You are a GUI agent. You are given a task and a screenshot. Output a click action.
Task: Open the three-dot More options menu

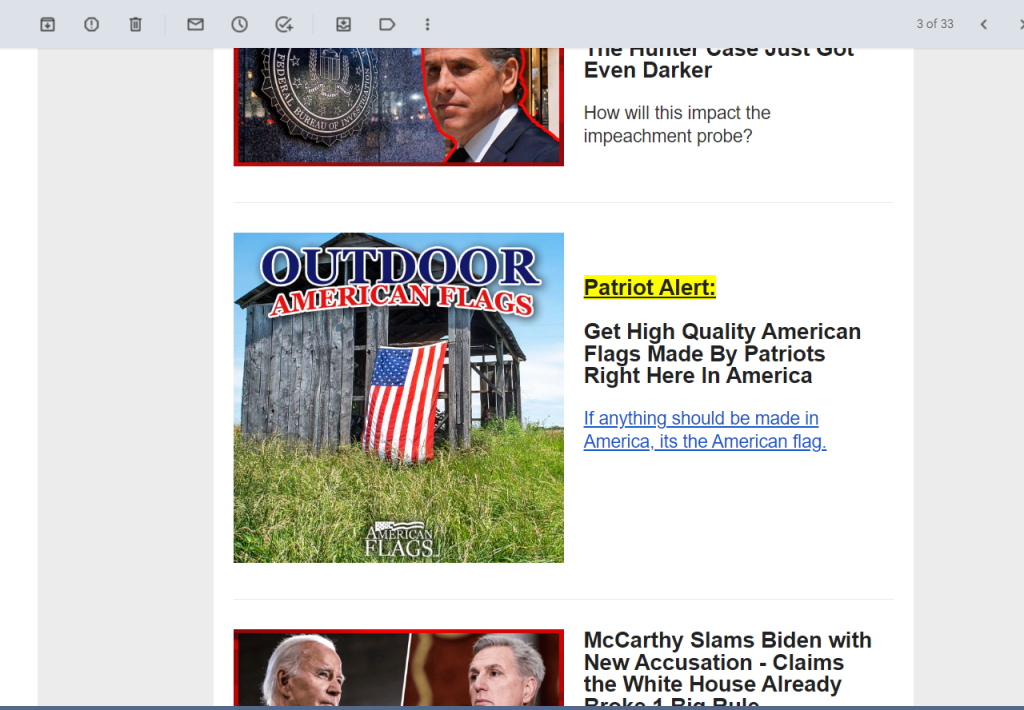pyautogui.click(x=427, y=25)
